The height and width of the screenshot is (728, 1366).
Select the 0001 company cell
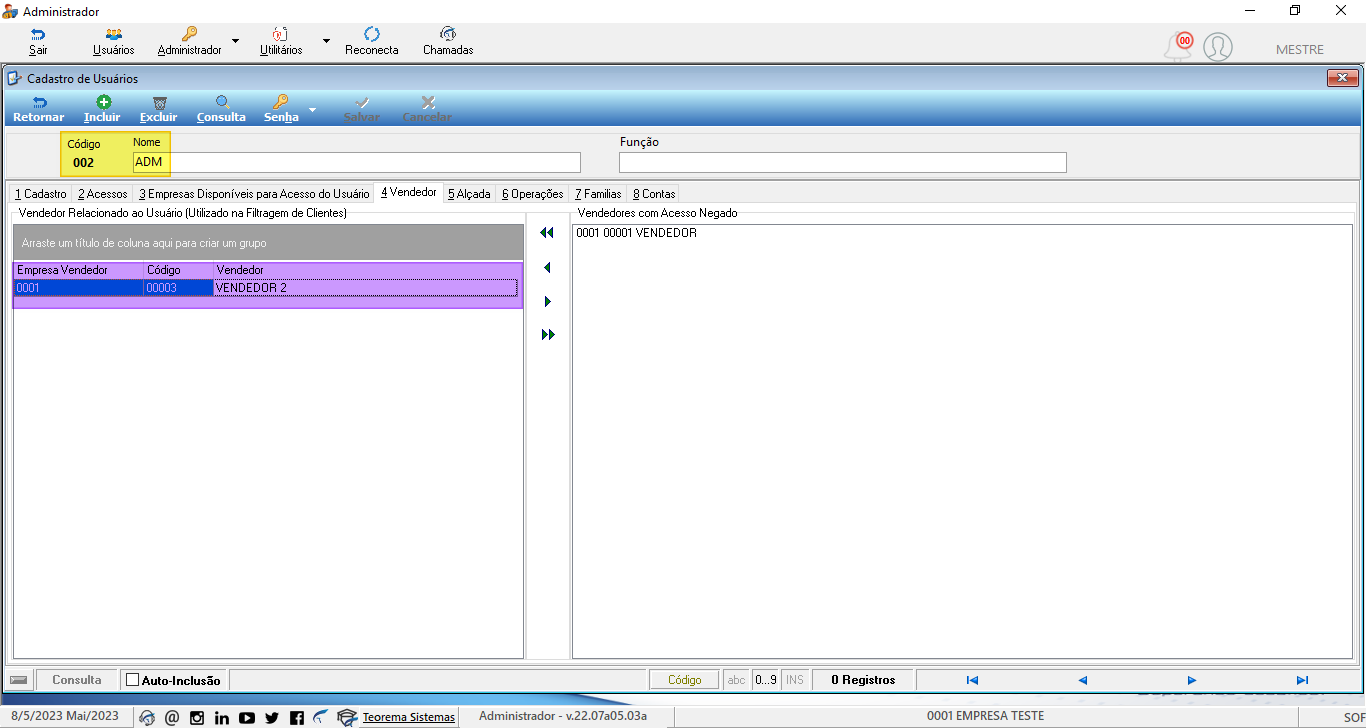(78, 288)
